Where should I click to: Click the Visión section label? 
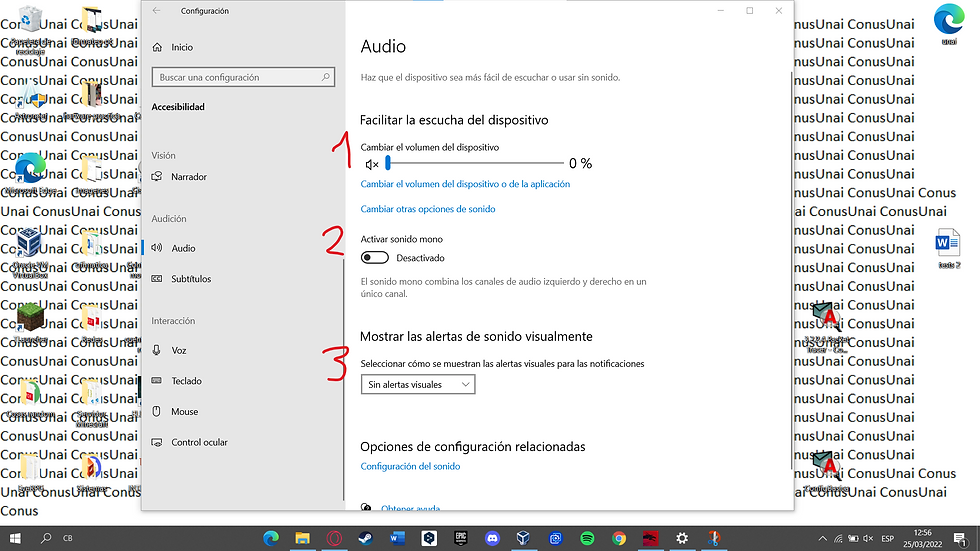(163, 156)
